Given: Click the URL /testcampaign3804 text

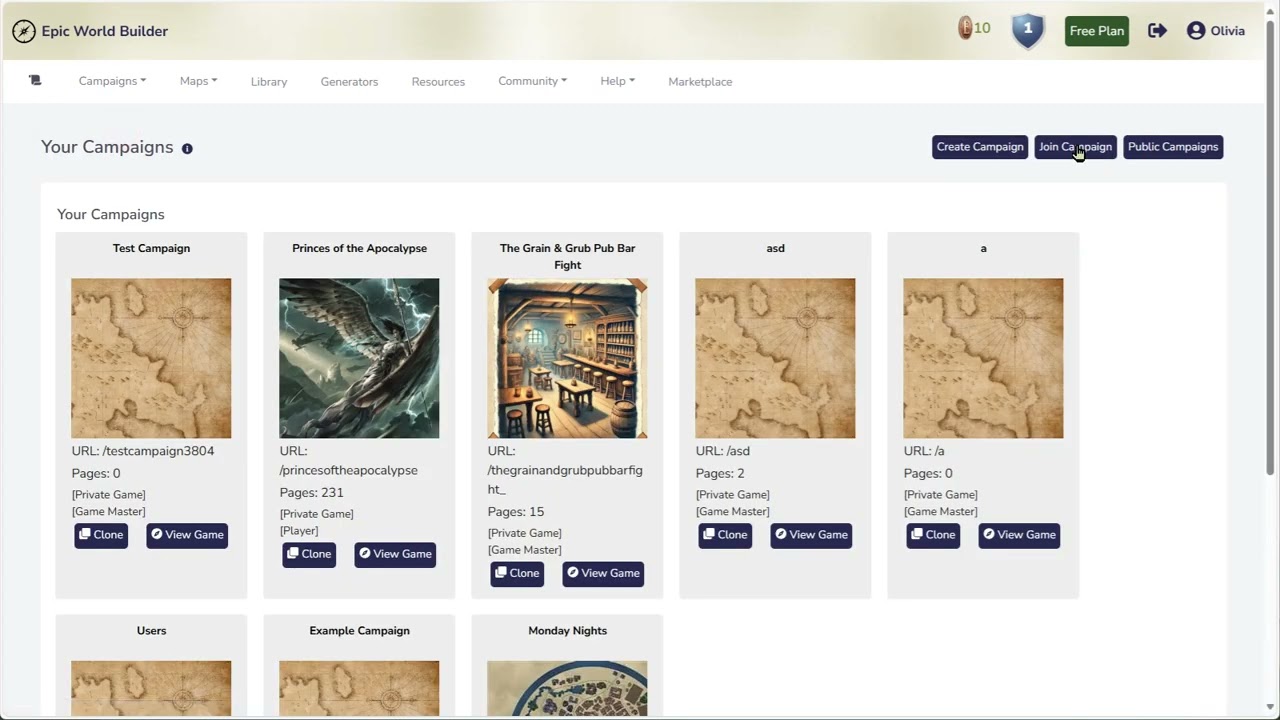Looking at the screenshot, I should [x=143, y=451].
